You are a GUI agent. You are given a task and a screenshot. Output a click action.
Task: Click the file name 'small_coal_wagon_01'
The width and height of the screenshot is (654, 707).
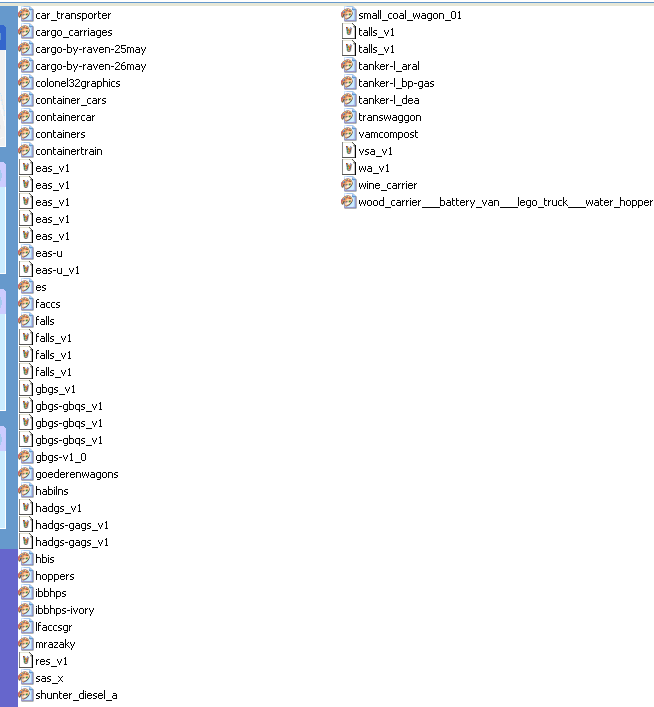pyautogui.click(x=410, y=15)
